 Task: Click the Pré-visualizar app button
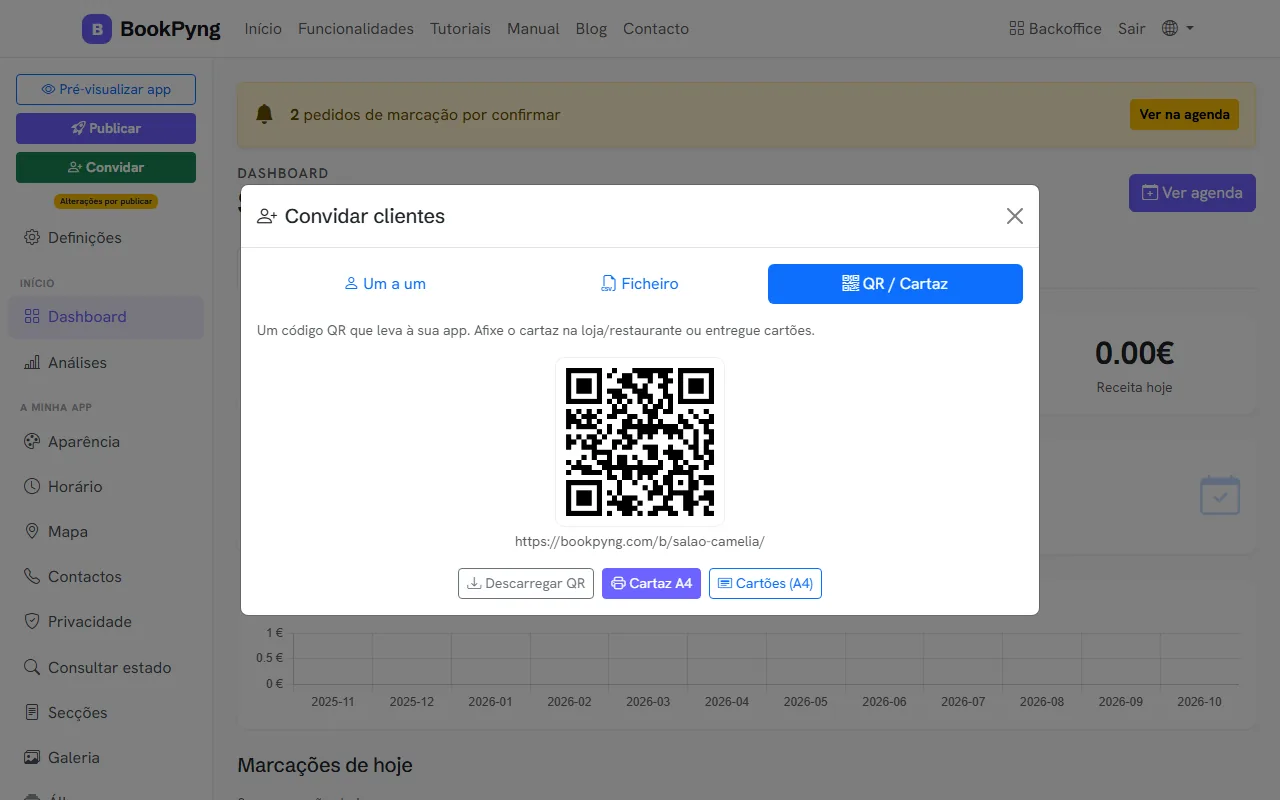pos(106,89)
